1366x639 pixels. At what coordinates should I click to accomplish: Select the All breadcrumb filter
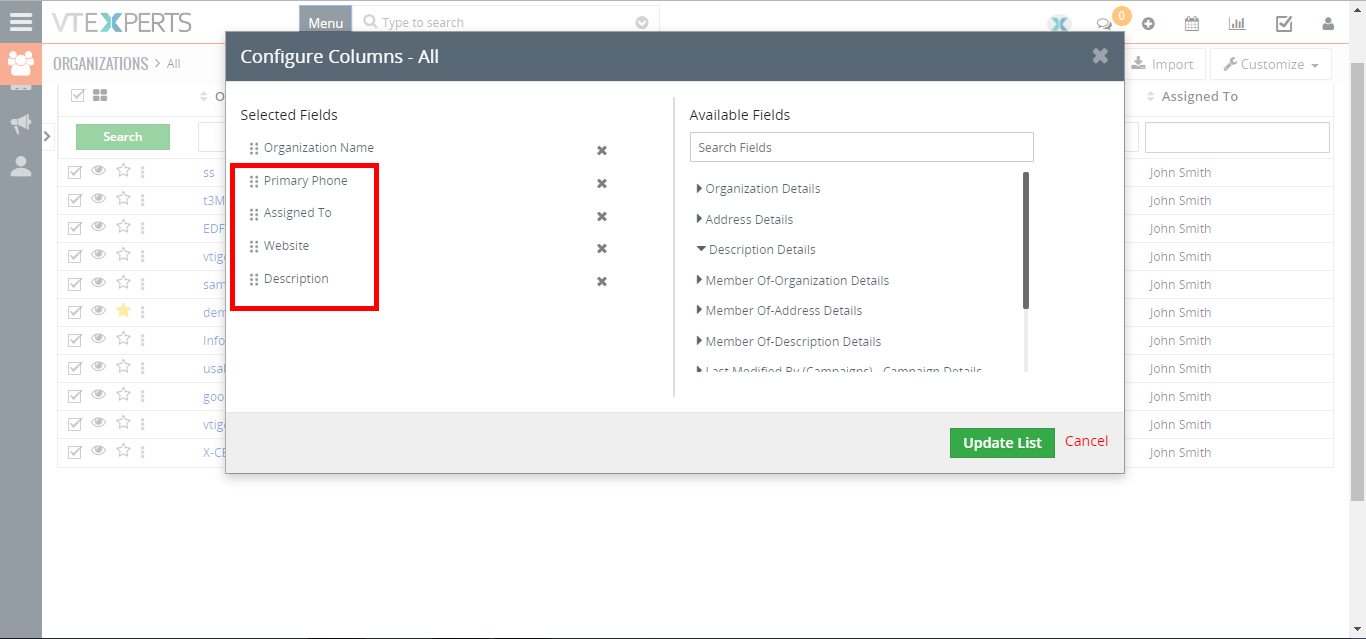click(174, 64)
